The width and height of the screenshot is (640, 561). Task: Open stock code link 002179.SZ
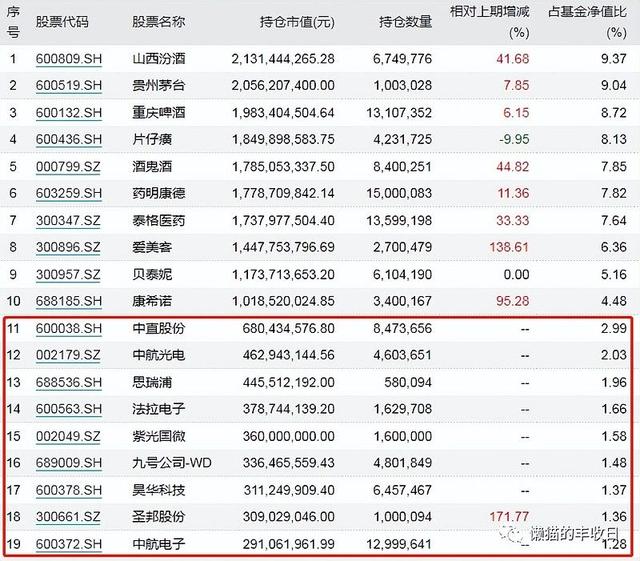(68, 355)
